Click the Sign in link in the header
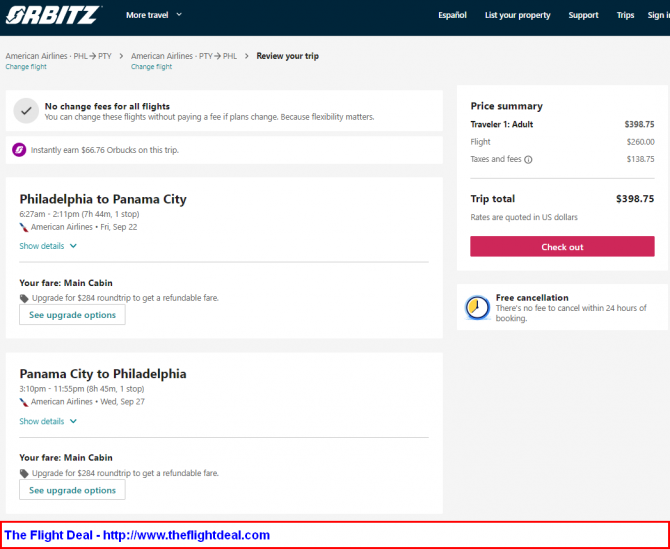This screenshot has height=549, width=670. [x=658, y=15]
